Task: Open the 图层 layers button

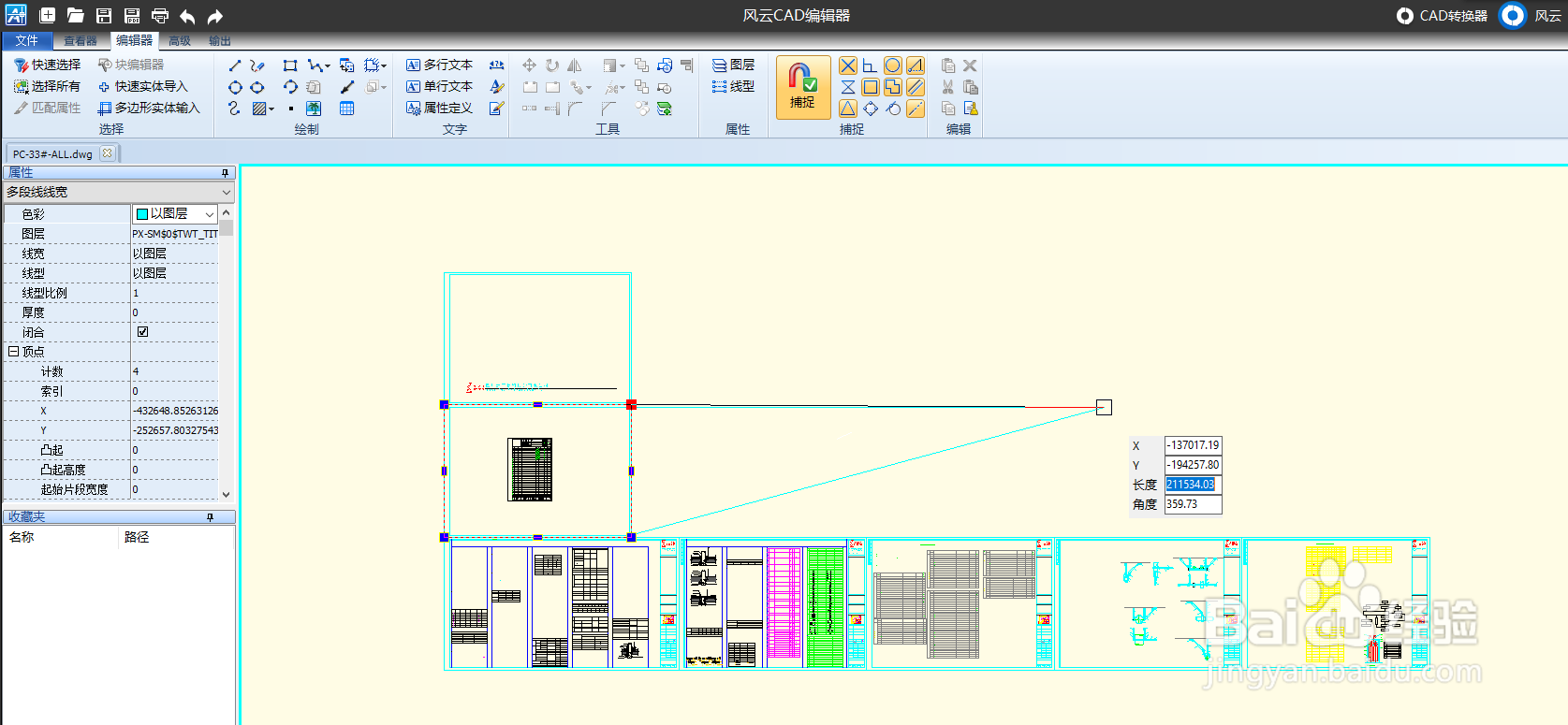Action: pyautogui.click(x=733, y=65)
